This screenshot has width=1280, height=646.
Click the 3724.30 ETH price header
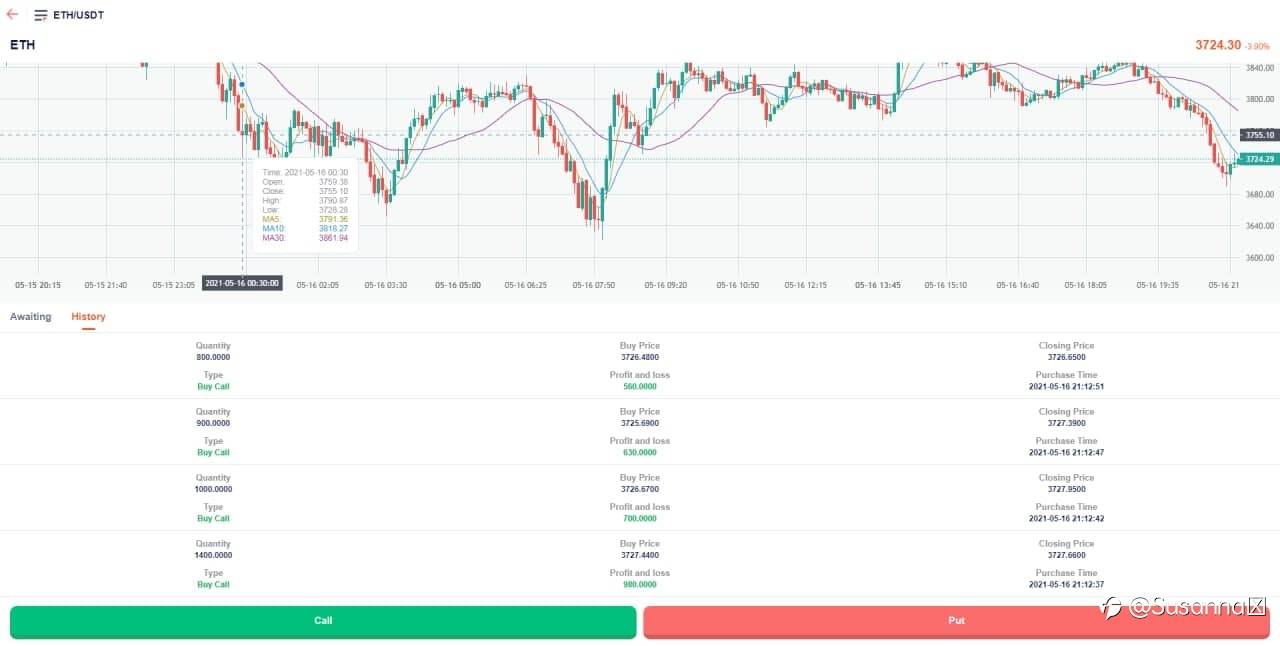click(x=1217, y=45)
